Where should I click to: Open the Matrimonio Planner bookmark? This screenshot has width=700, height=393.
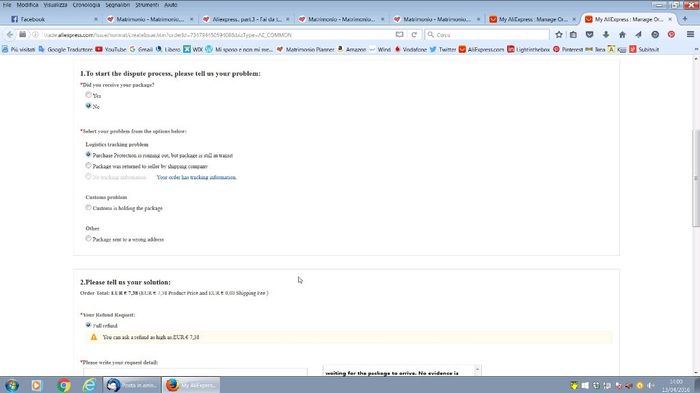tap(305, 50)
